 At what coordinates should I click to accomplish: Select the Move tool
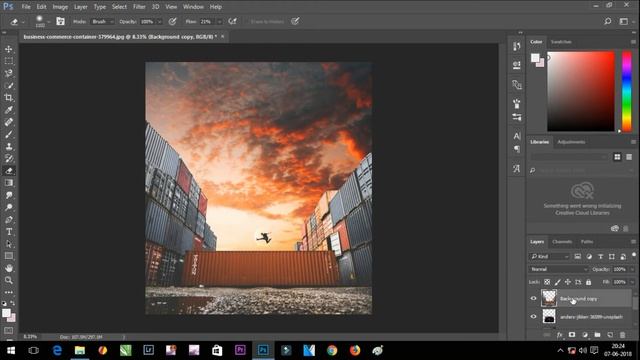coord(9,49)
